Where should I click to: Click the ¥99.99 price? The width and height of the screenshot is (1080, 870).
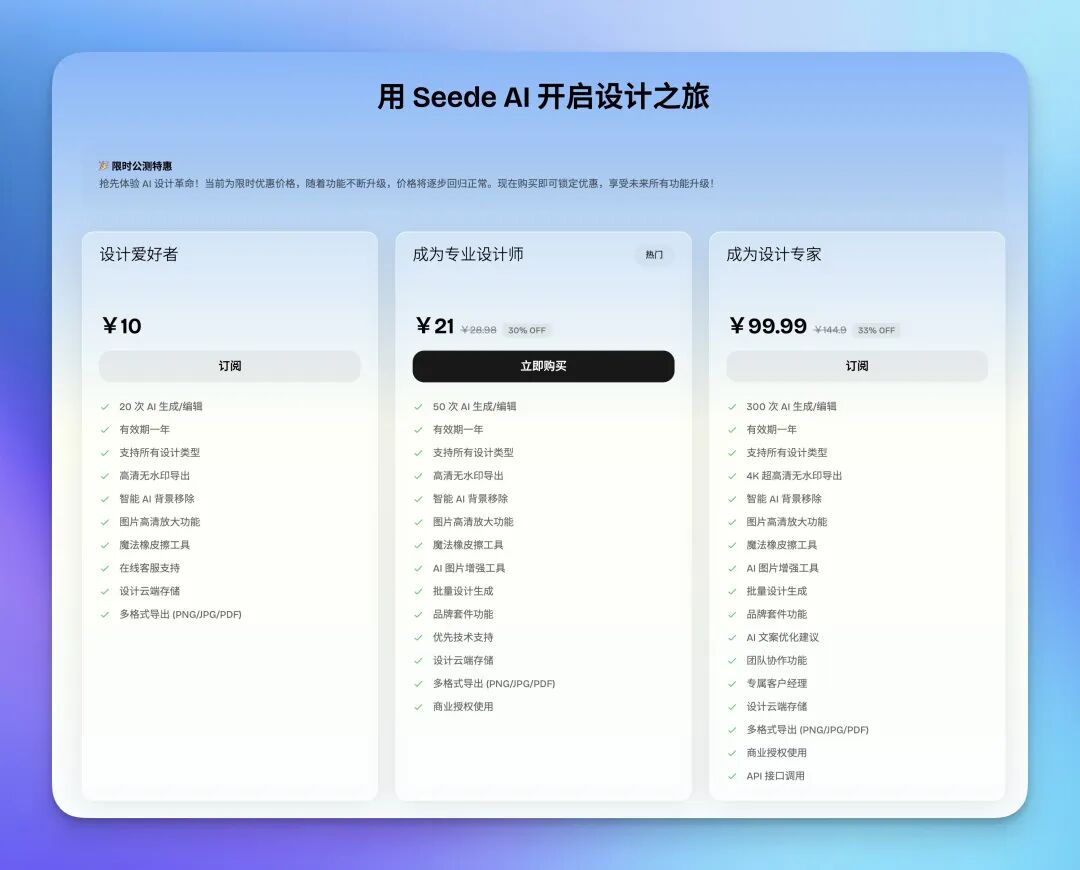click(x=768, y=326)
